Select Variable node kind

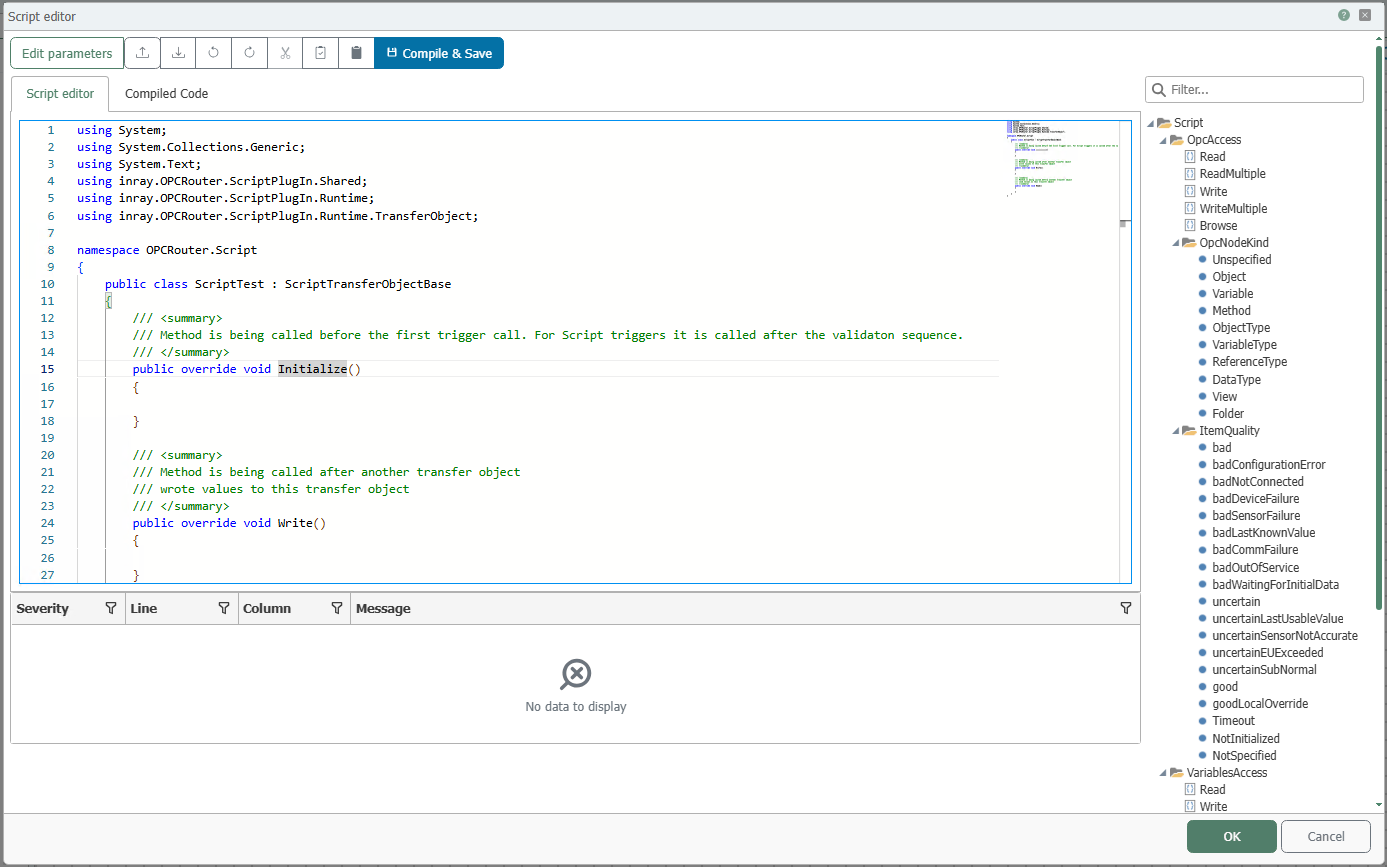pyautogui.click(x=1233, y=294)
